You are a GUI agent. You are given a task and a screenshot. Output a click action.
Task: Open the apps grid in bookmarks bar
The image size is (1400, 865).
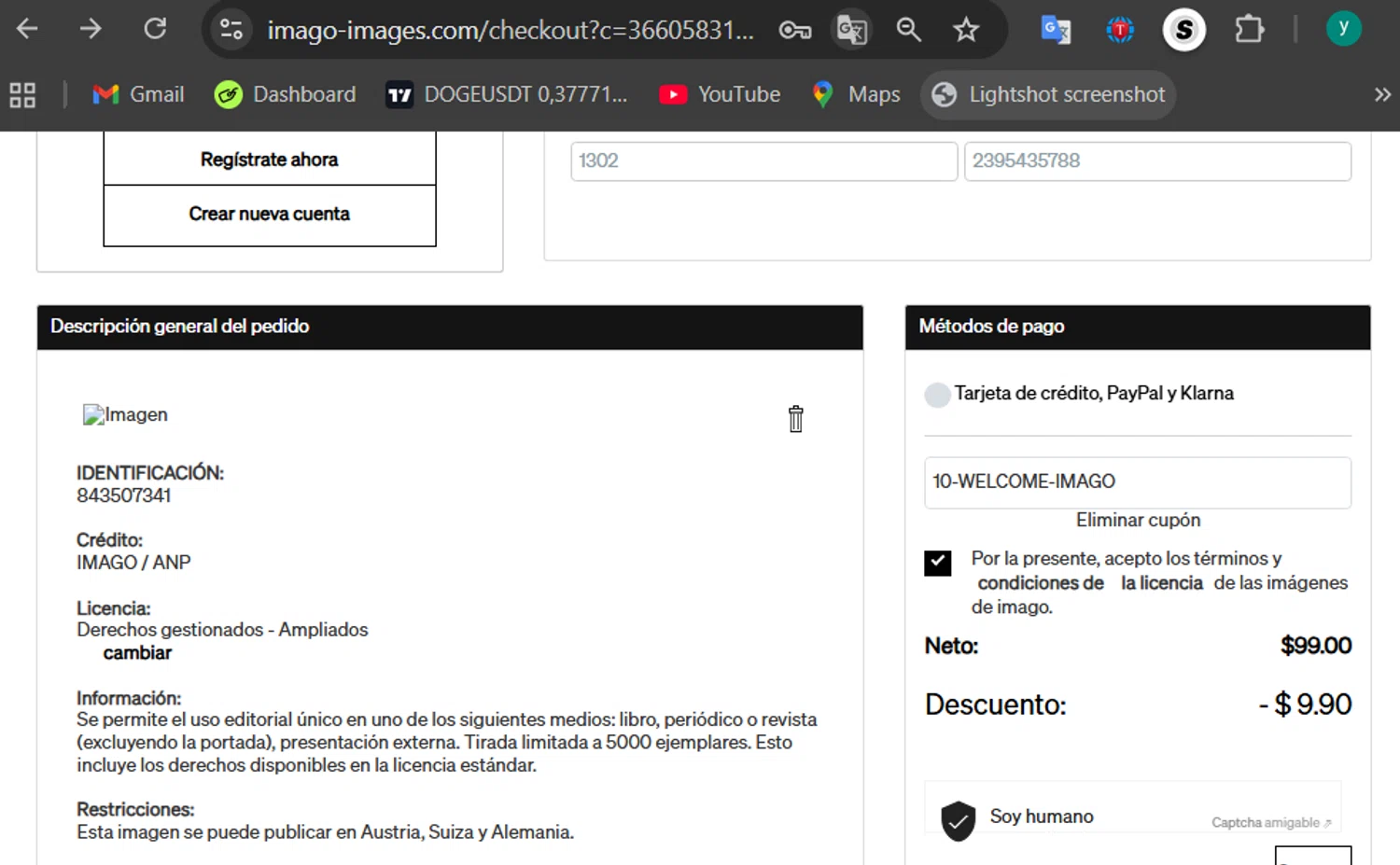tap(22, 94)
